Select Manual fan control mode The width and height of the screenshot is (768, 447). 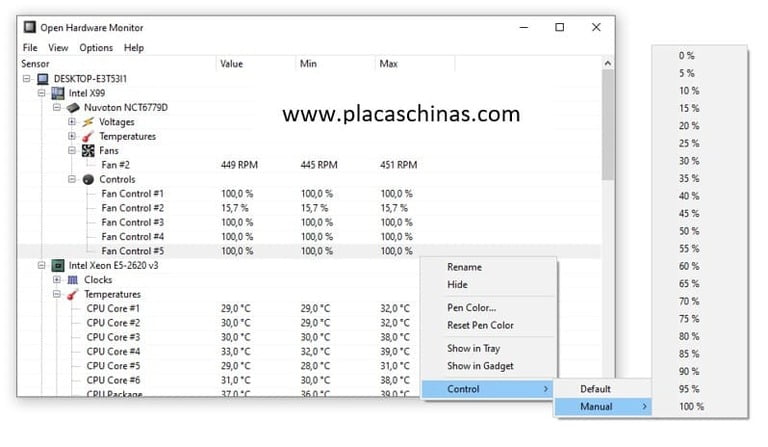603,406
